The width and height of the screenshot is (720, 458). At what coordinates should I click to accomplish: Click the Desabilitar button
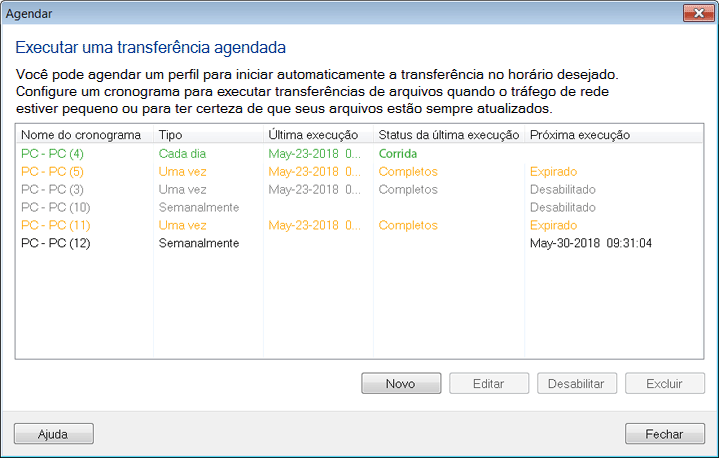[x=577, y=384]
